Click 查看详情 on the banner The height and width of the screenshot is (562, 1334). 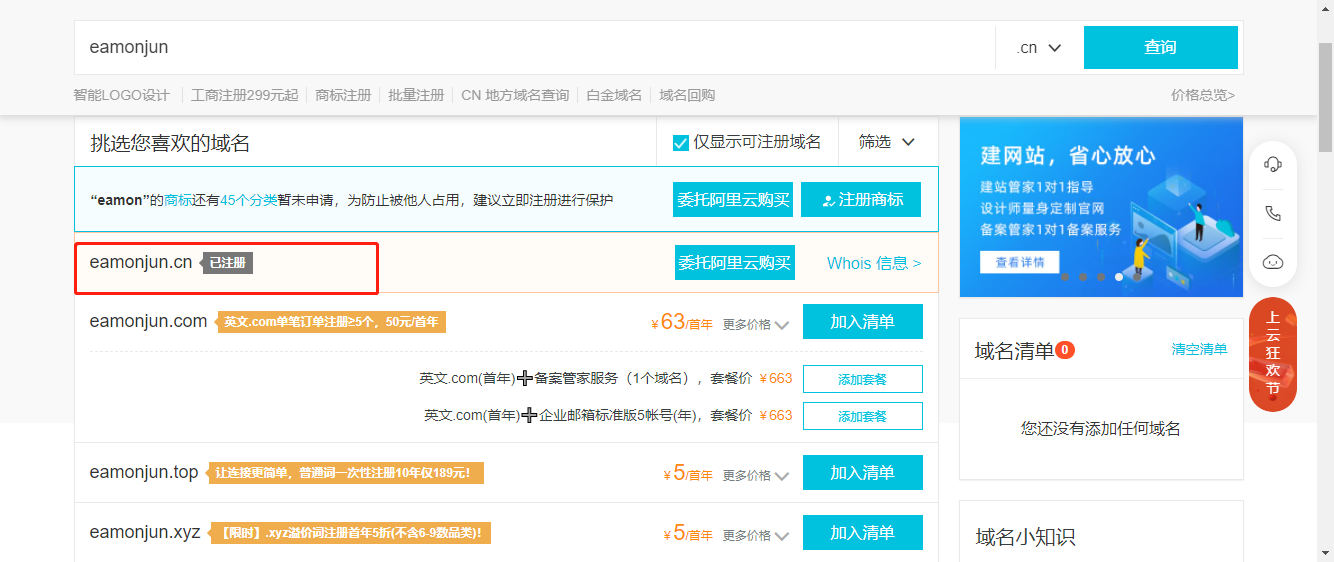pyautogui.click(x=1019, y=262)
